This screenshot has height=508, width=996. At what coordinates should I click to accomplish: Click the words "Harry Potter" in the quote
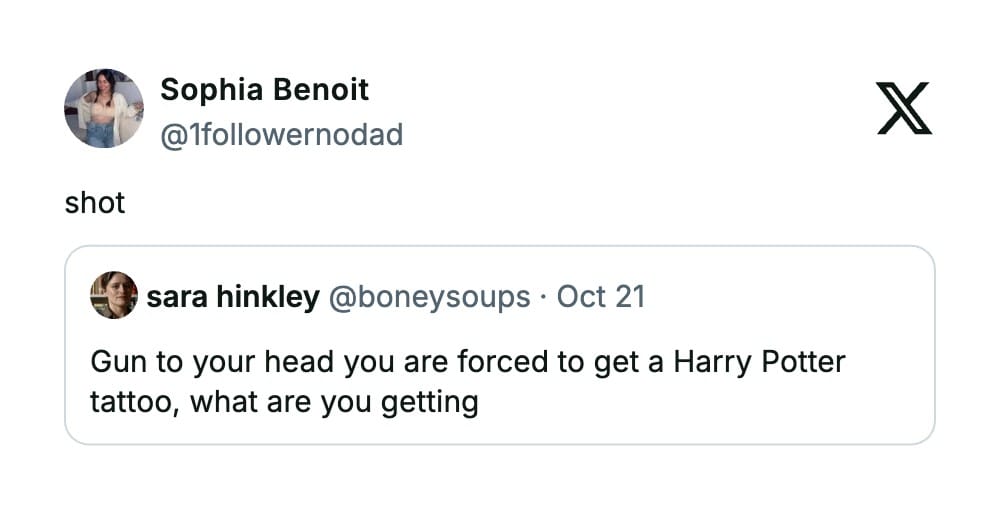click(759, 361)
